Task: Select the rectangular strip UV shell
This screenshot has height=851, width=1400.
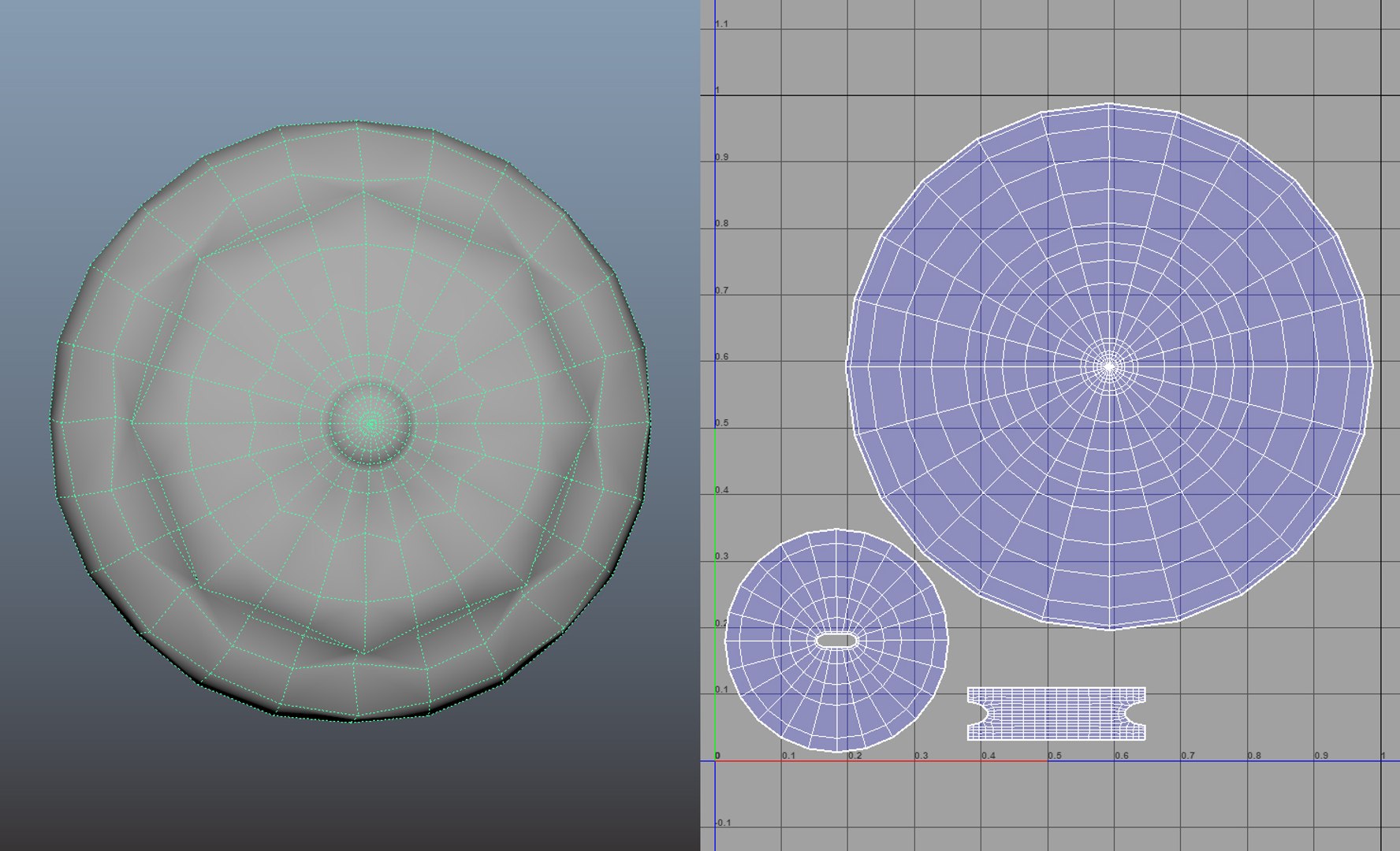Action: pyautogui.click(x=1056, y=714)
